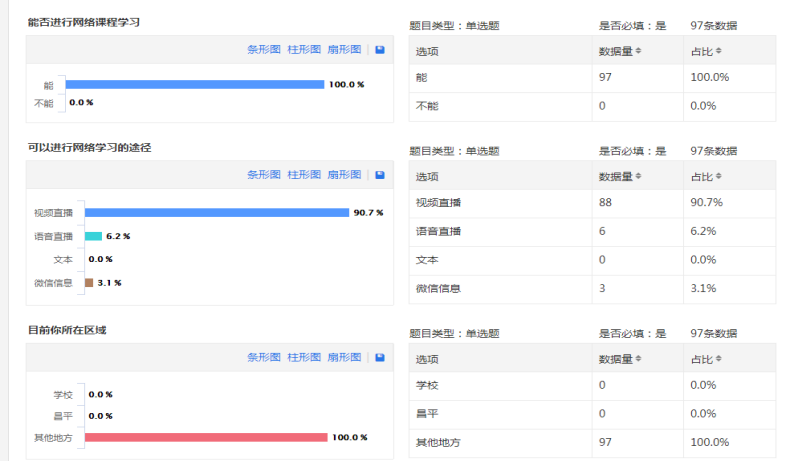Select the 微信信息 row in the table
This screenshot has width=790, height=461.
point(592,289)
